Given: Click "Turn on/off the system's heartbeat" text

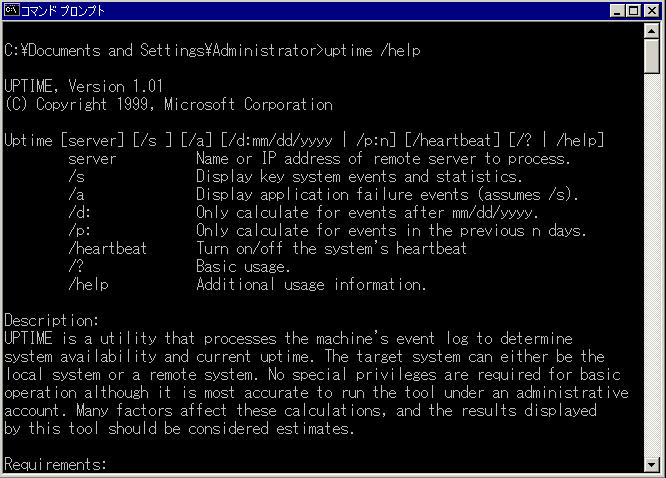Looking at the screenshot, I should (x=331, y=248).
